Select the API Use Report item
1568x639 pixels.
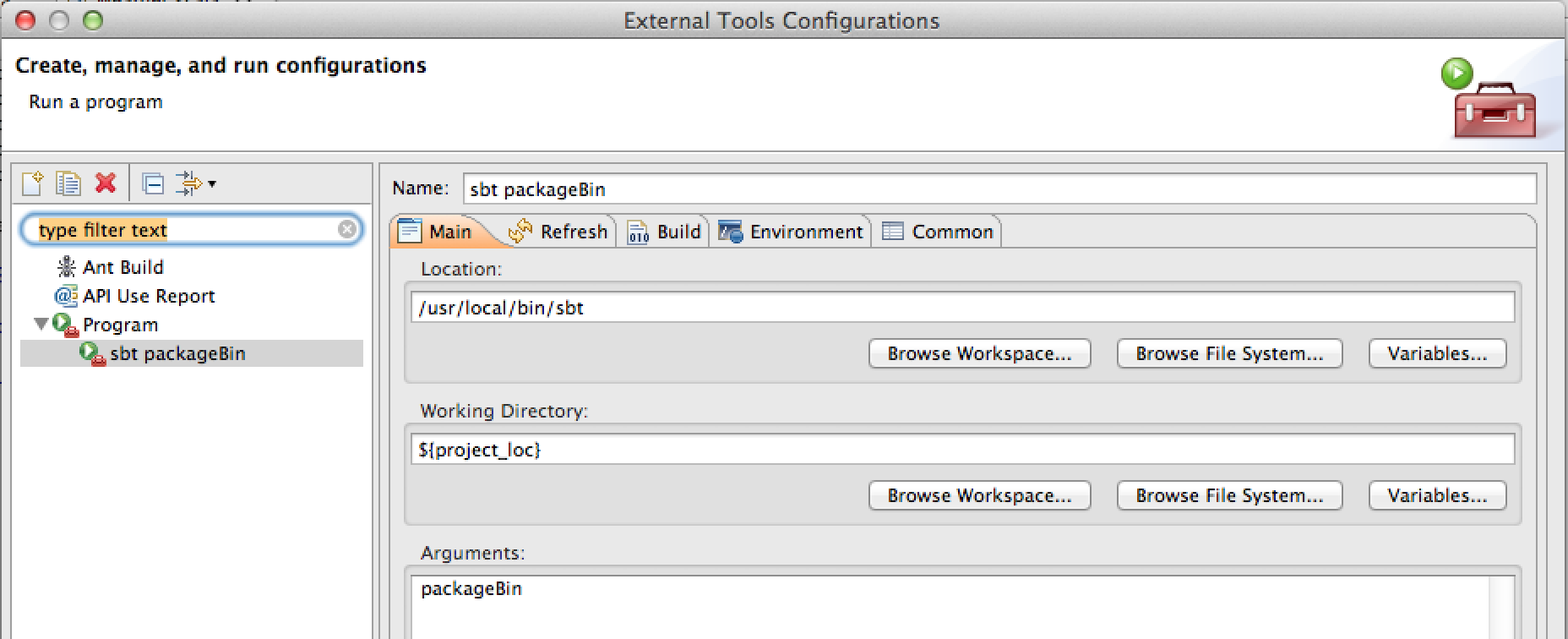(x=149, y=296)
